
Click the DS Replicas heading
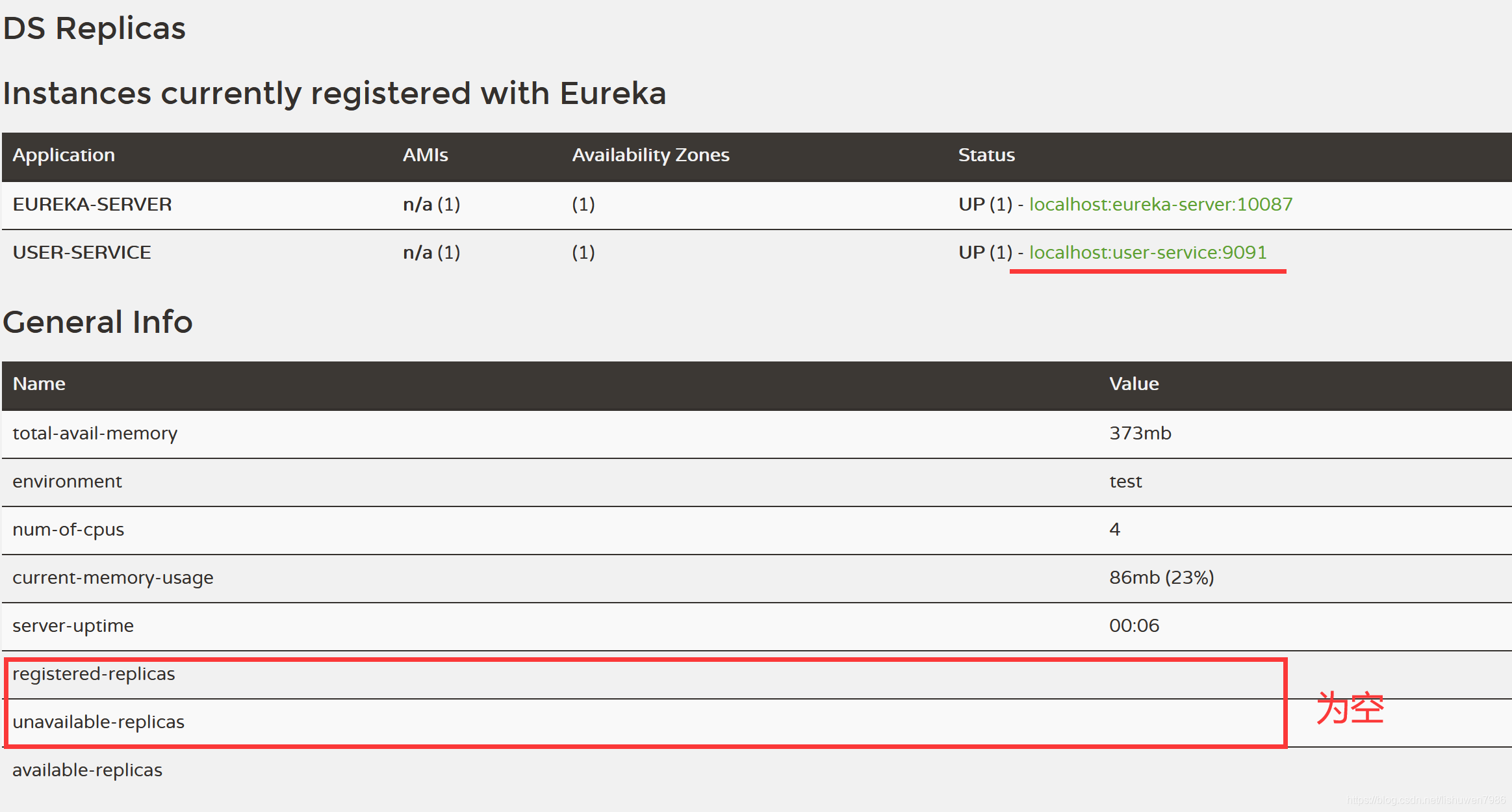[94, 29]
